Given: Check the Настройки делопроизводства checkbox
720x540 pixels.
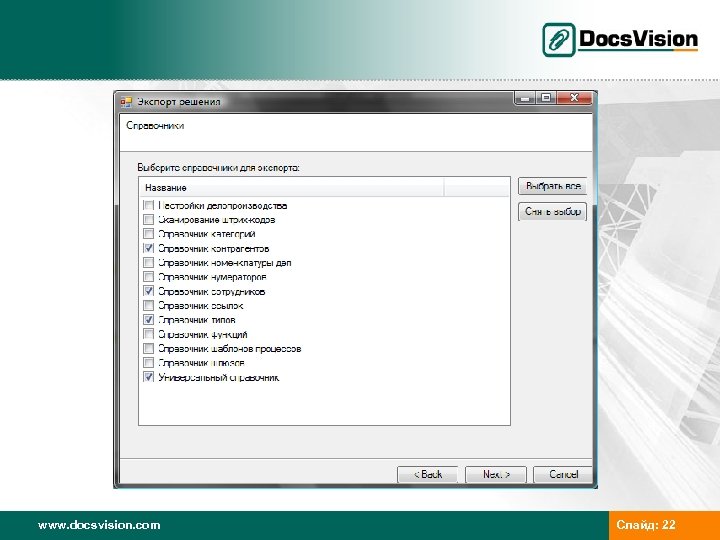Looking at the screenshot, I should tap(148, 205).
